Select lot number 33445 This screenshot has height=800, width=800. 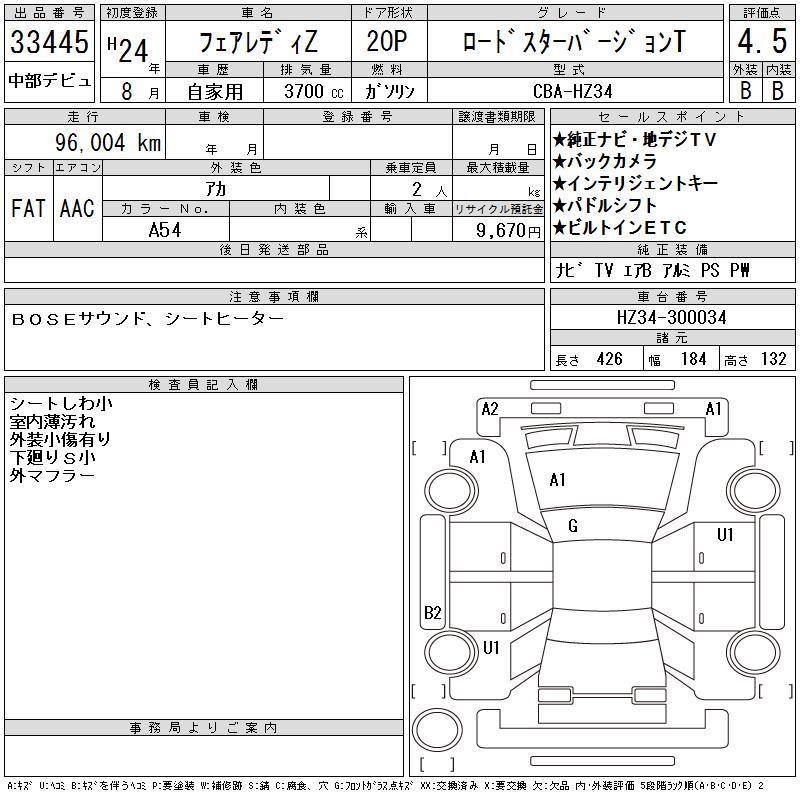tap(50, 43)
